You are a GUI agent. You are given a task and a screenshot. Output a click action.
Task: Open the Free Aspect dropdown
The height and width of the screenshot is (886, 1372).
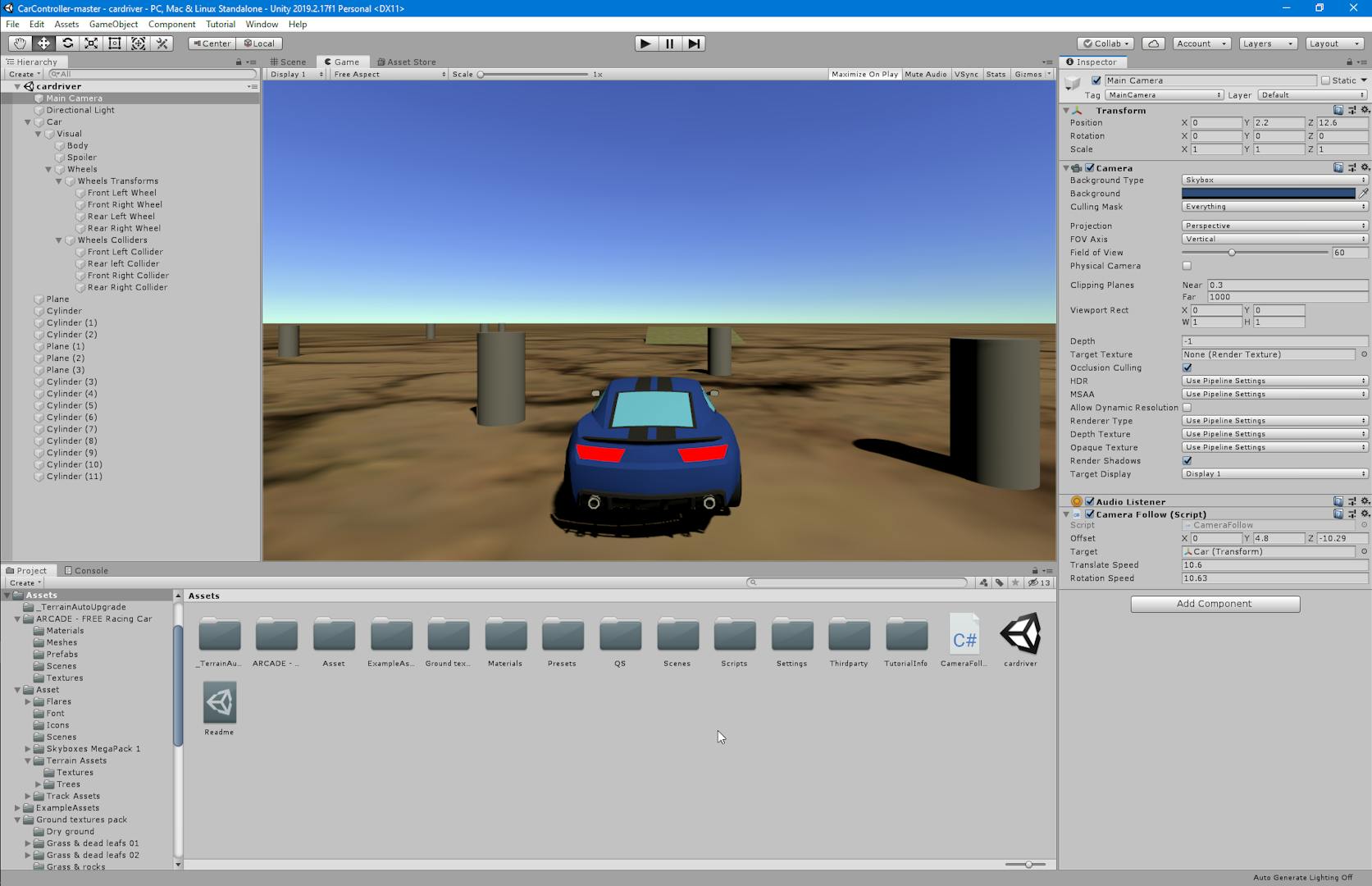coord(389,74)
